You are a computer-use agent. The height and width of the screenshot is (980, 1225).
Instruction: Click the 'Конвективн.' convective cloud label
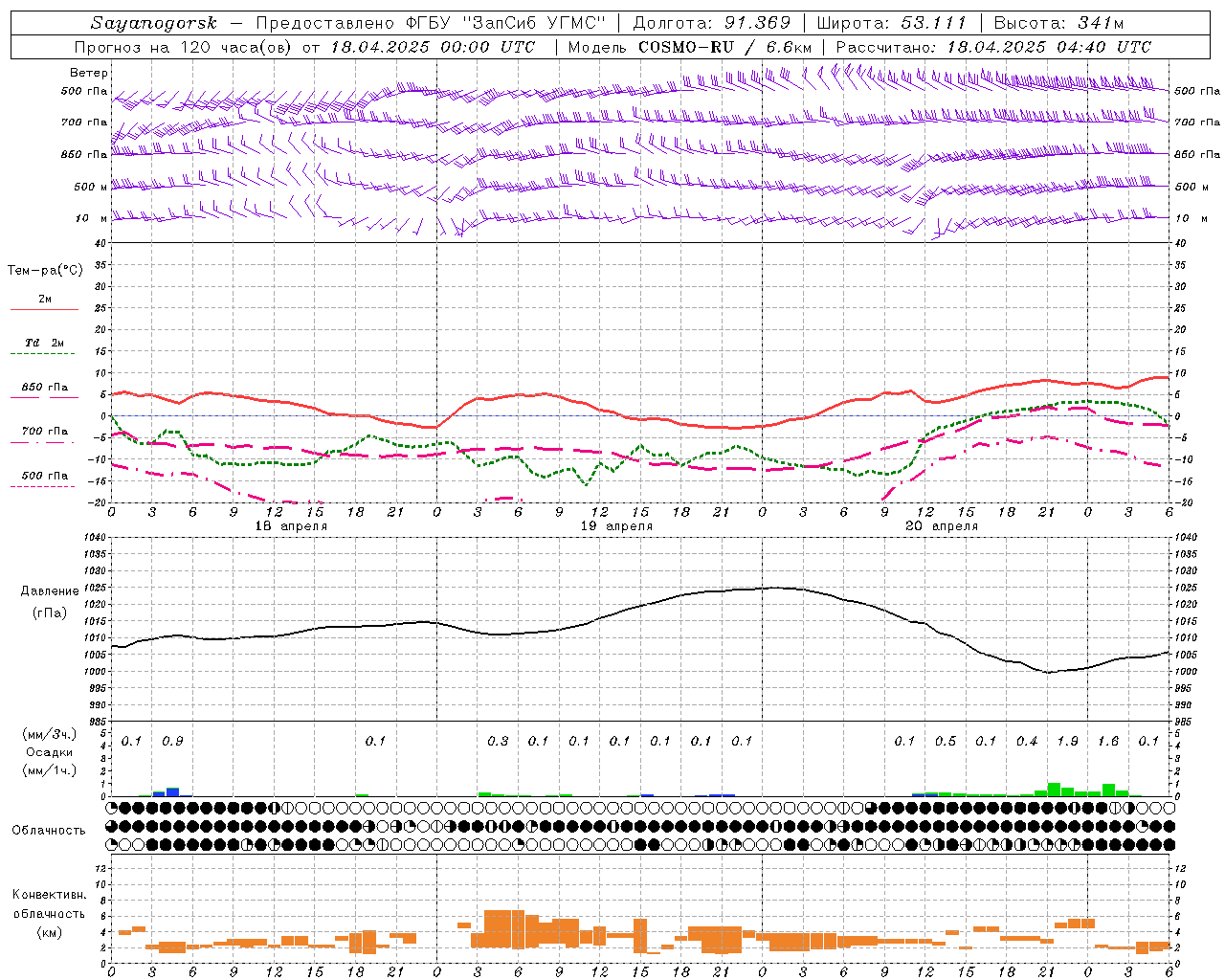pyautogui.click(x=50, y=895)
